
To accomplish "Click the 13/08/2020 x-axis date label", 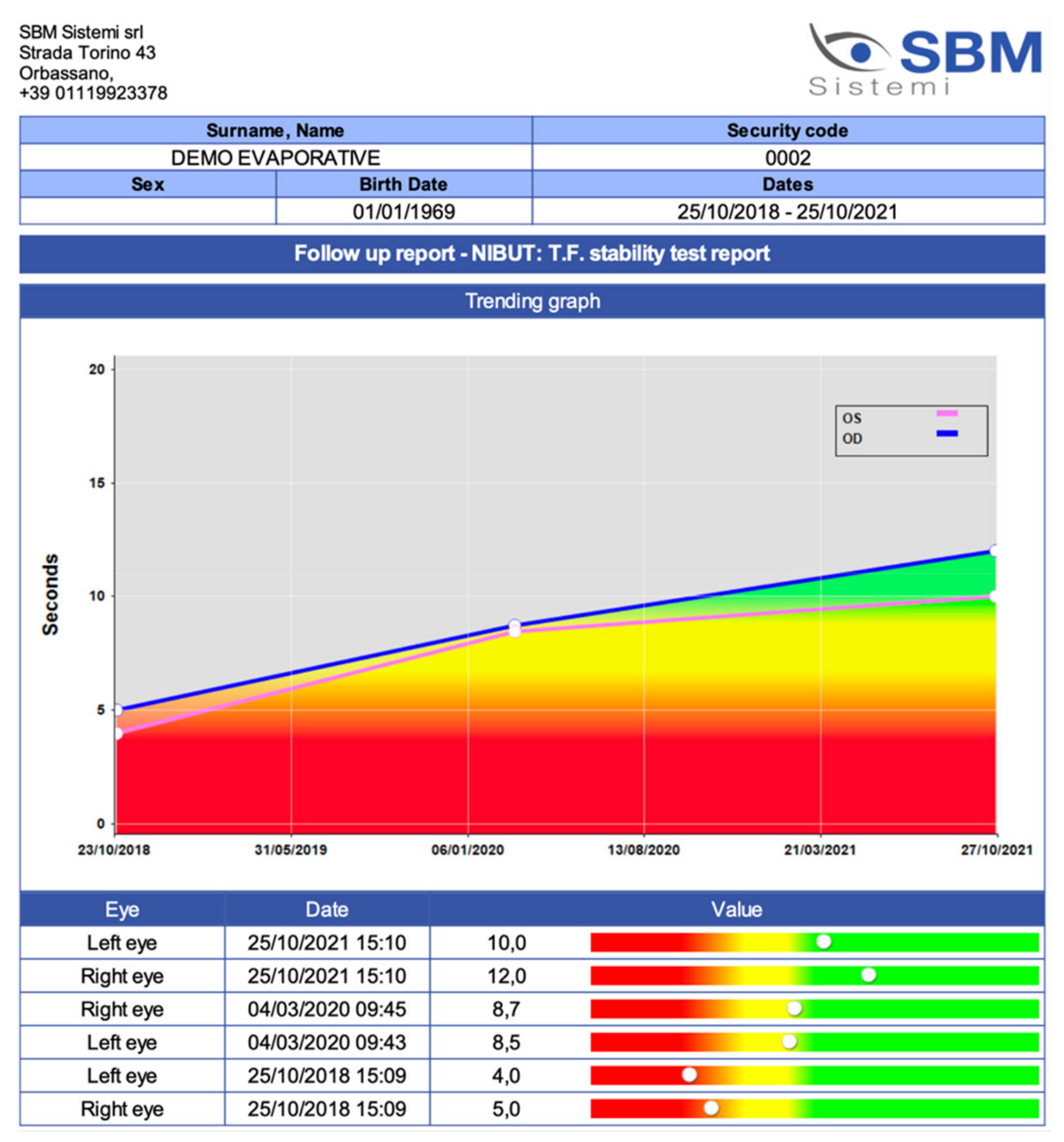I will click(643, 850).
